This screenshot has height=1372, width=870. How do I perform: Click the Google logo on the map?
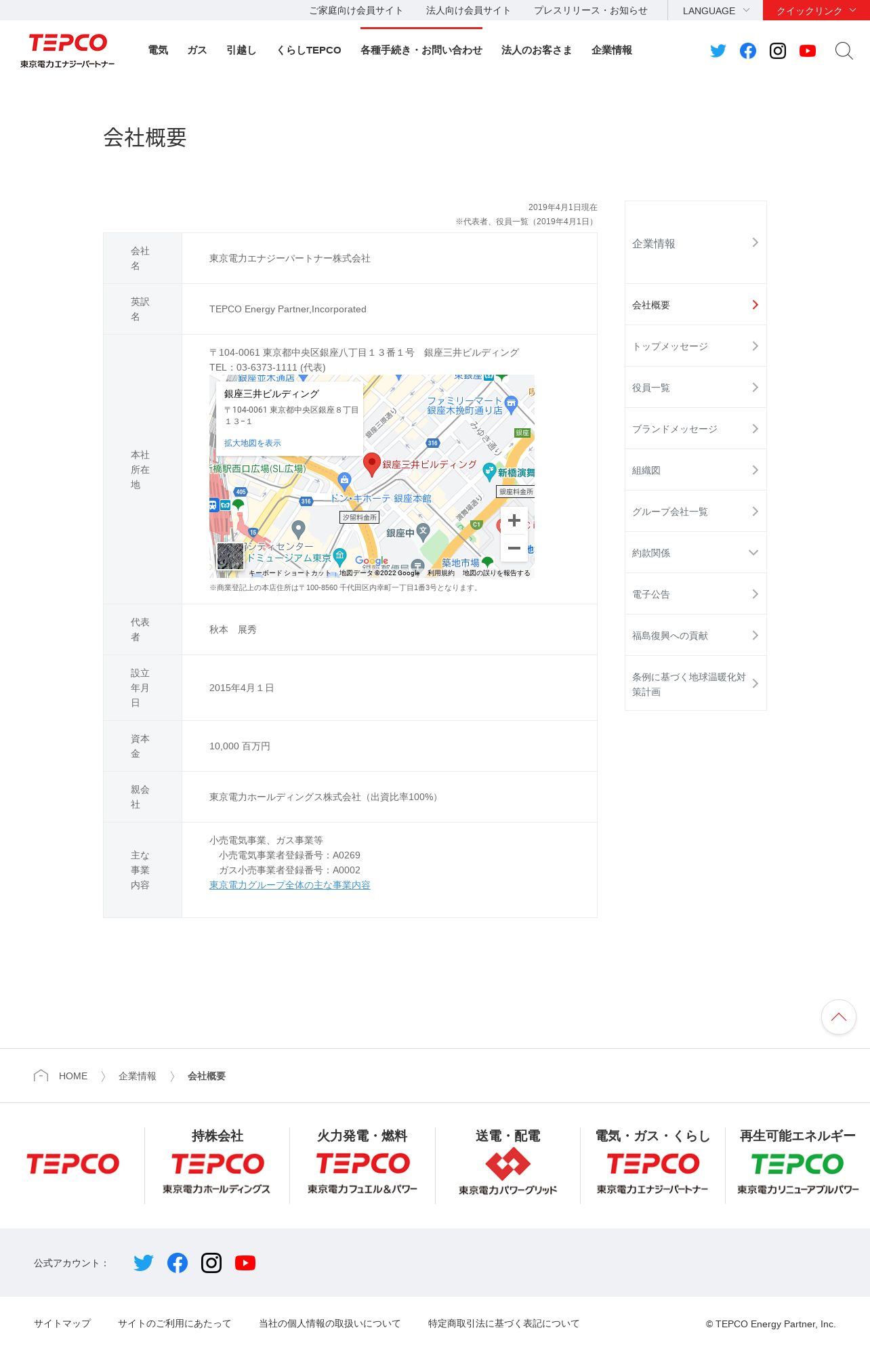tap(371, 561)
